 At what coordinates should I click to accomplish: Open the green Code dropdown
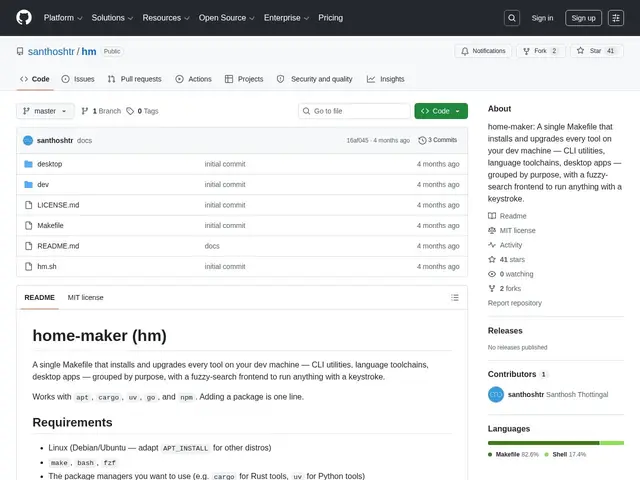[441, 111]
